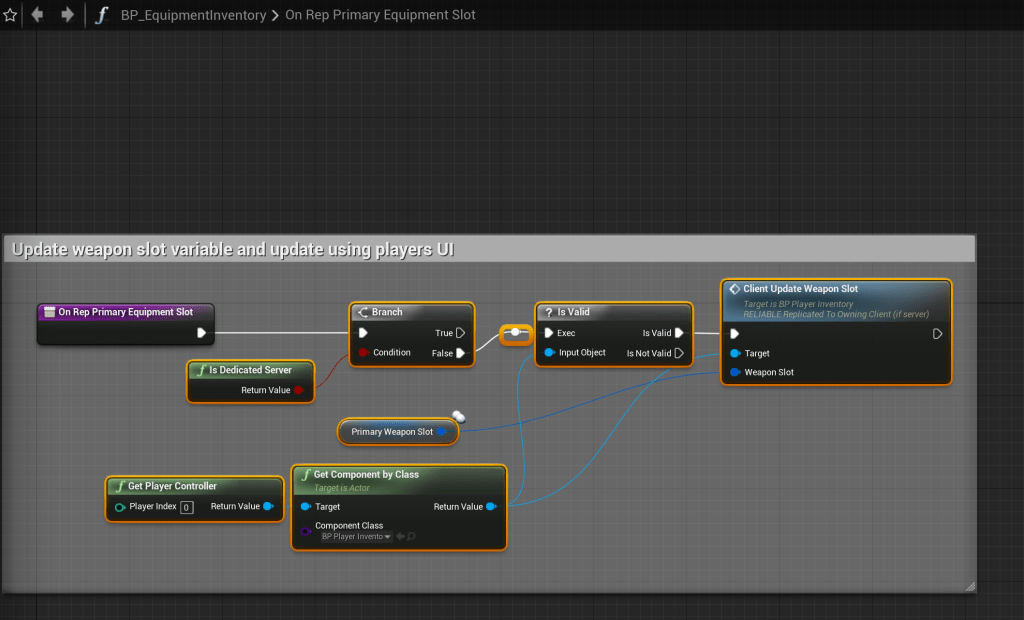Screen dimensions: 1024x620
Task: Click the bookmark star icon
Action: point(10,15)
